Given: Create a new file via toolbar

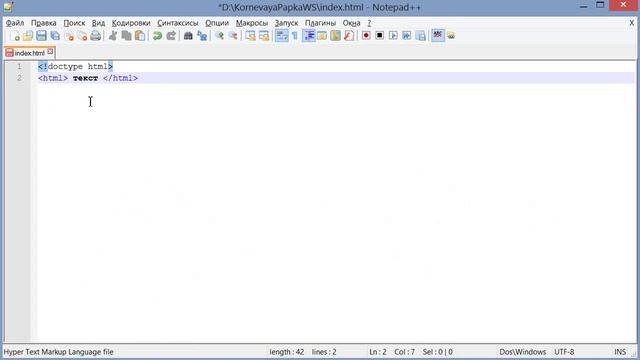Looking at the screenshot, I should pos(15,36).
